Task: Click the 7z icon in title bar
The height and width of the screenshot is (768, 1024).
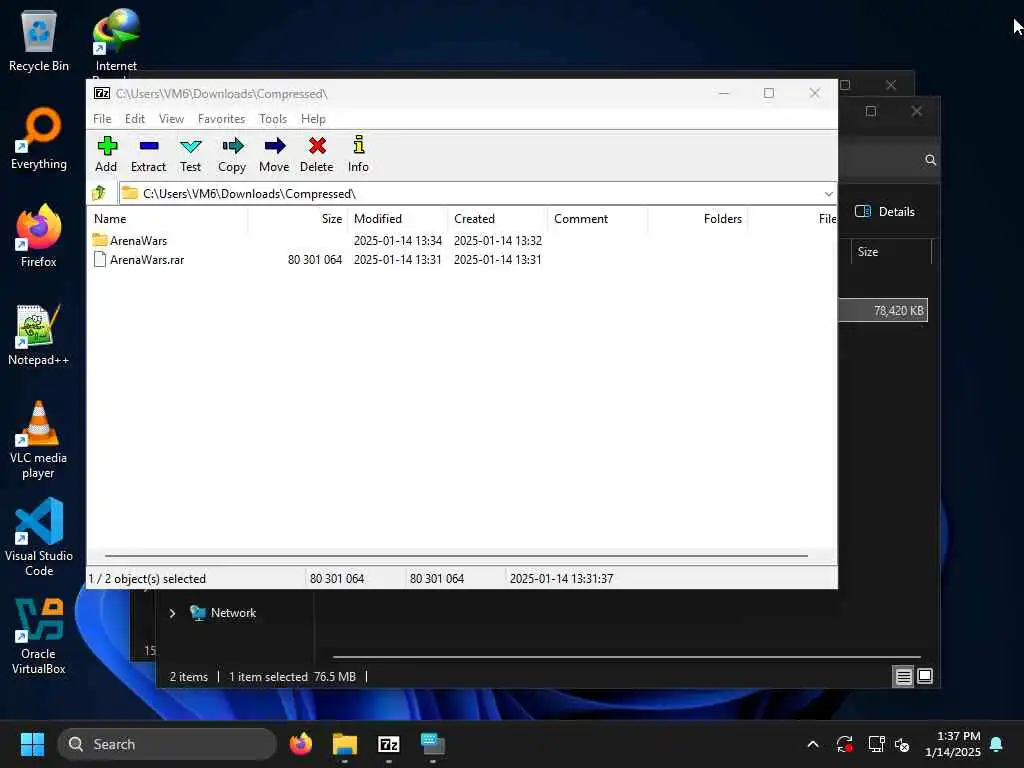Action: 102,93
